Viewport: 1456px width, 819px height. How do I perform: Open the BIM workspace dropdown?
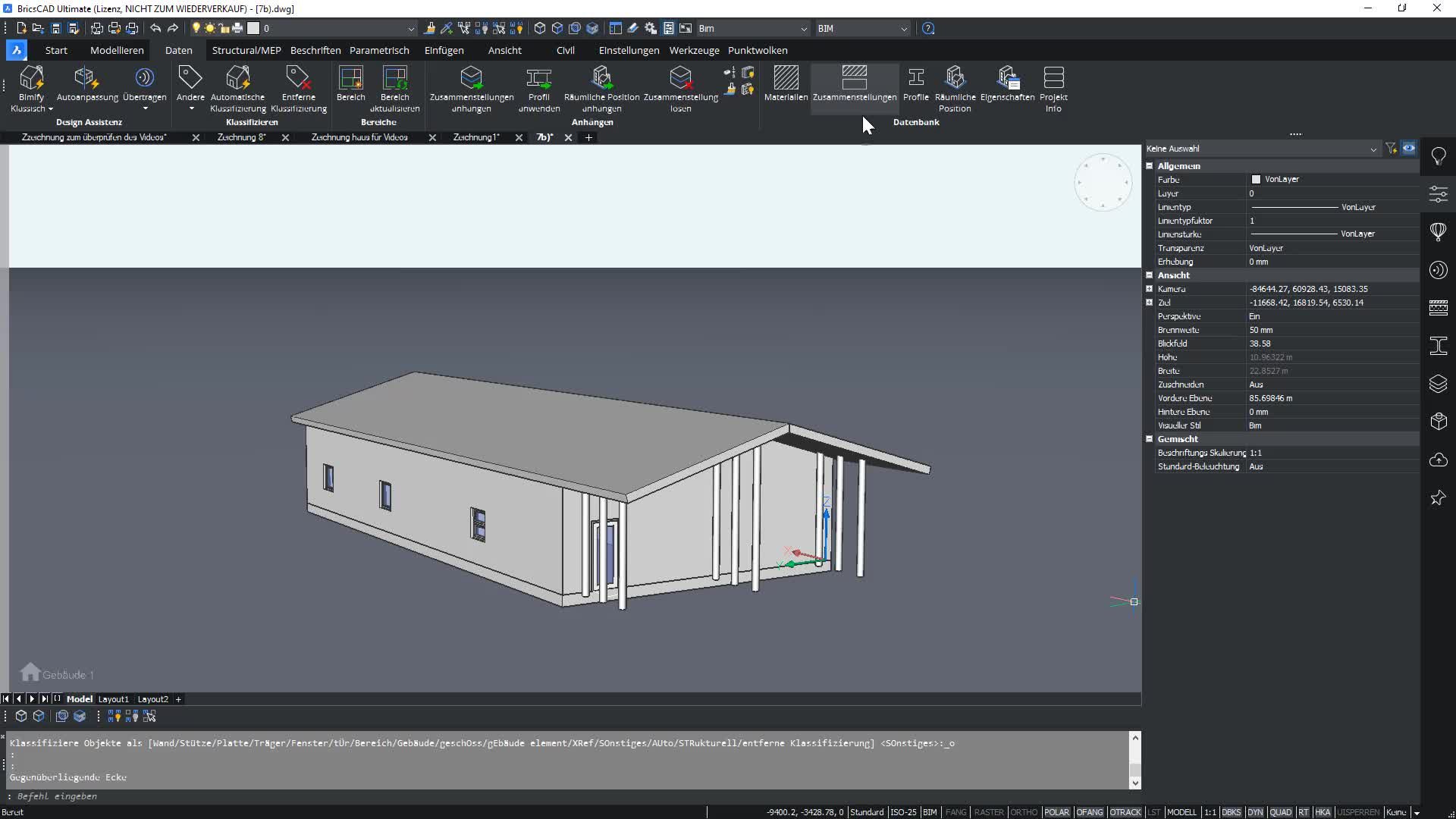tap(862, 28)
